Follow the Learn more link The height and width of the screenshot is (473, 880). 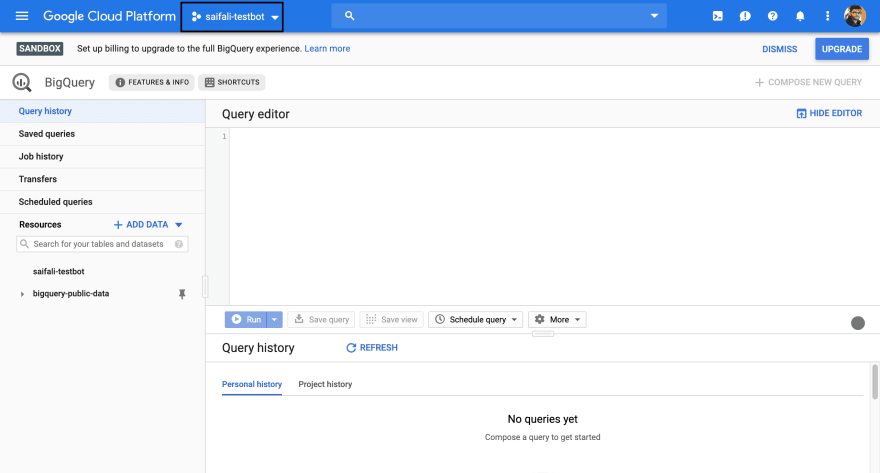[x=327, y=49]
